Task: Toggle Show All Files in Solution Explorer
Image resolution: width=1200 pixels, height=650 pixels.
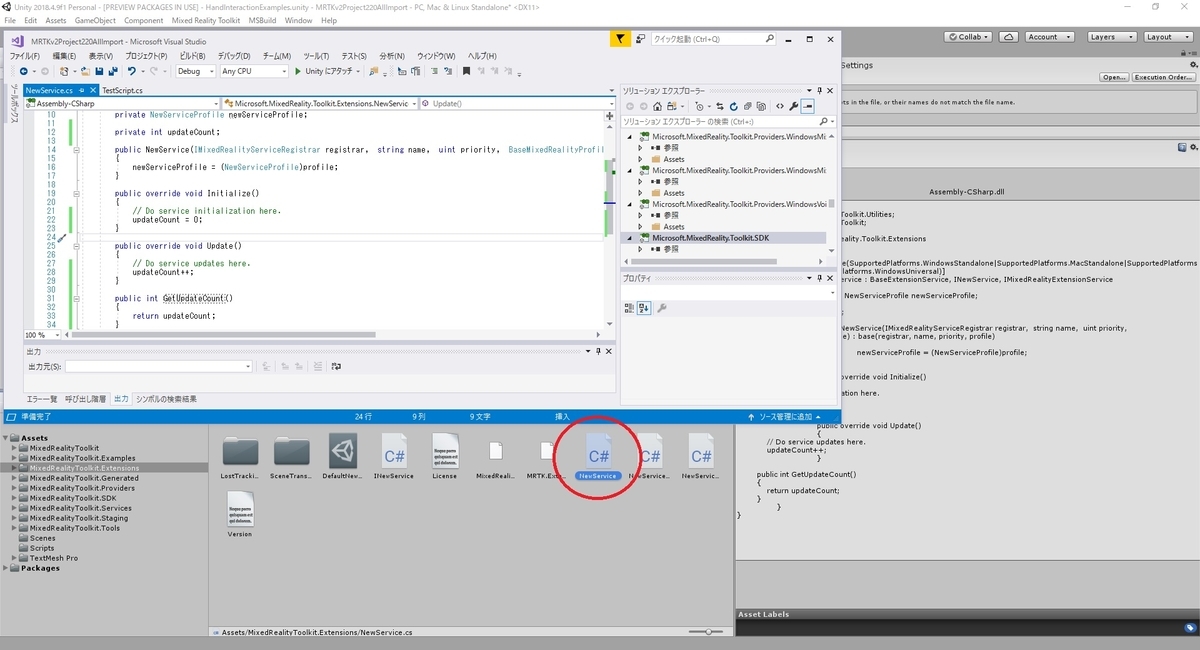Action: point(763,106)
